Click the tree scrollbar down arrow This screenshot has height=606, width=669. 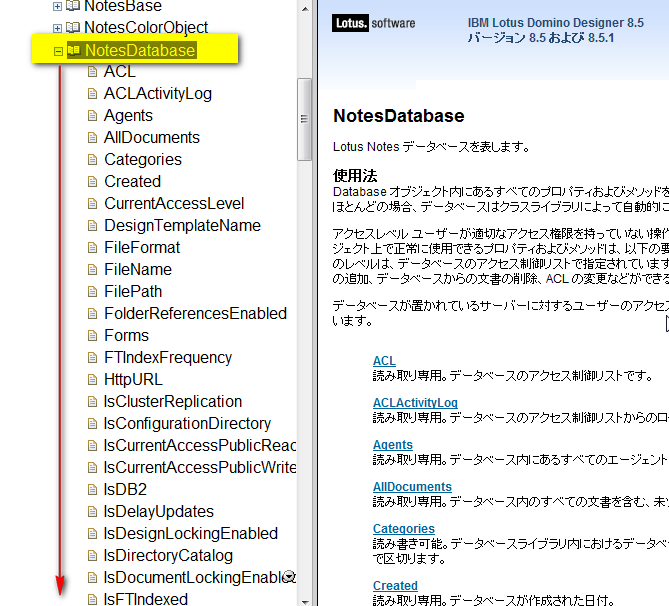pos(305,602)
